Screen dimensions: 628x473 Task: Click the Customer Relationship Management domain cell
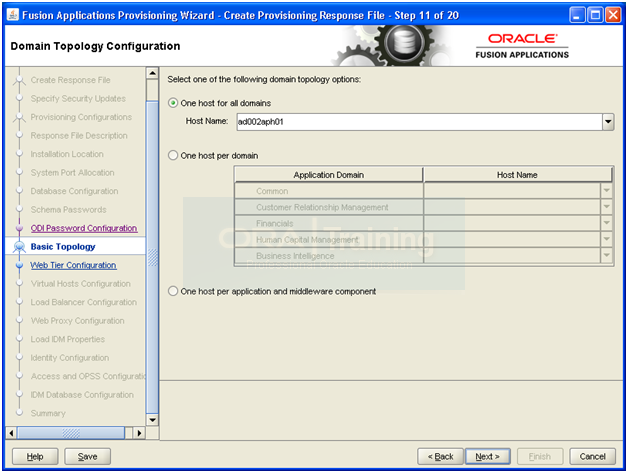click(x=329, y=207)
